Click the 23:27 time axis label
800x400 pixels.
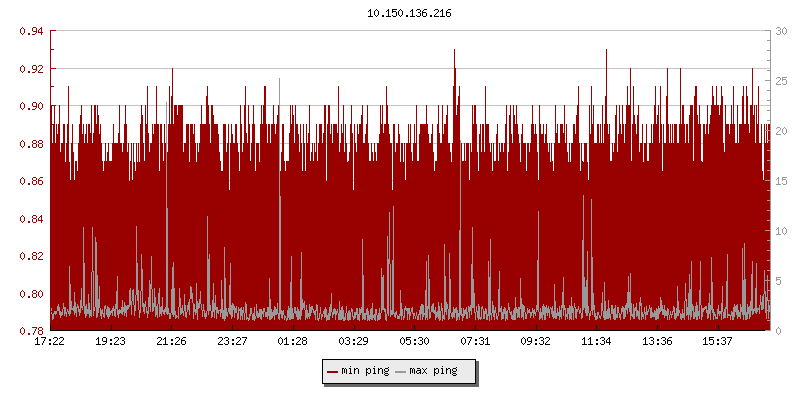(232, 341)
